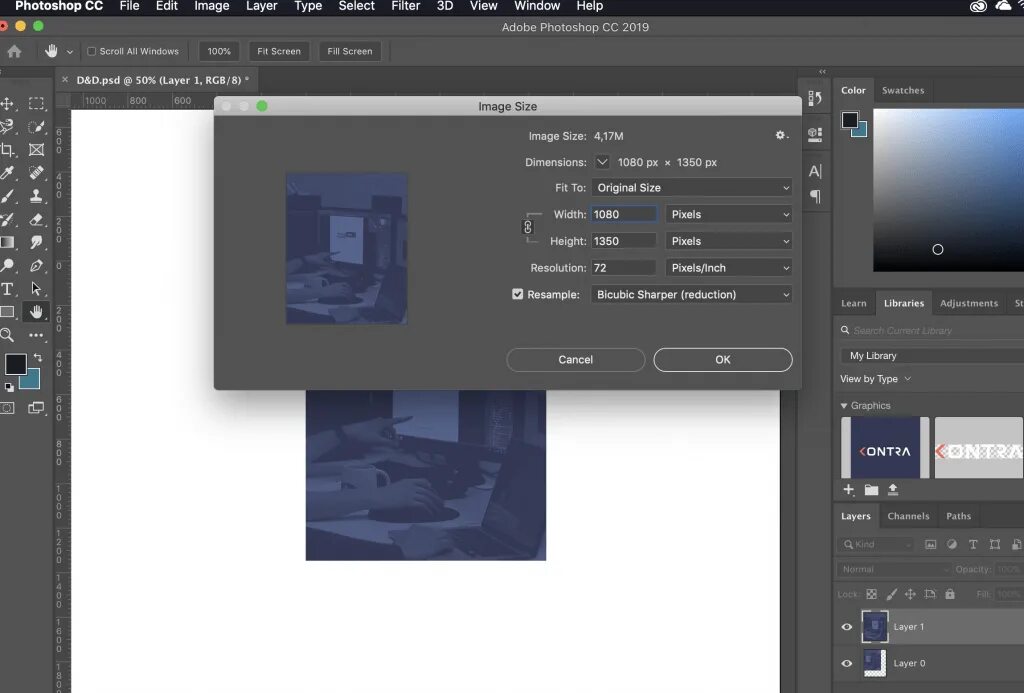1024x693 pixels.
Task: Switch to the Adjustments tab
Action: 968,303
